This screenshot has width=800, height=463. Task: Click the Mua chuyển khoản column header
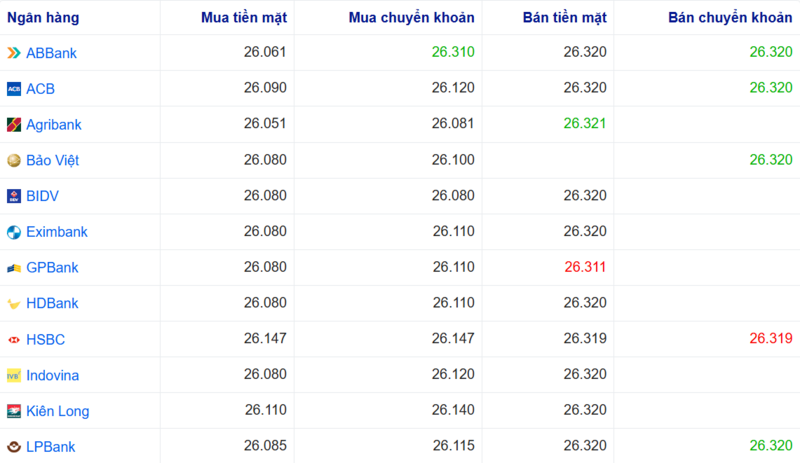[412, 18]
